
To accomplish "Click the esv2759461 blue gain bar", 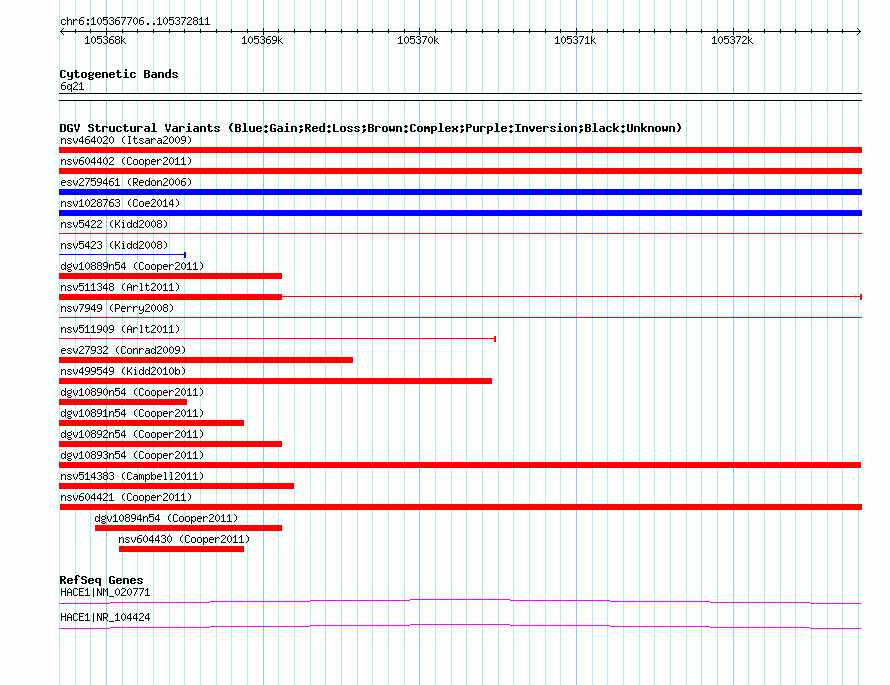I will (460, 192).
